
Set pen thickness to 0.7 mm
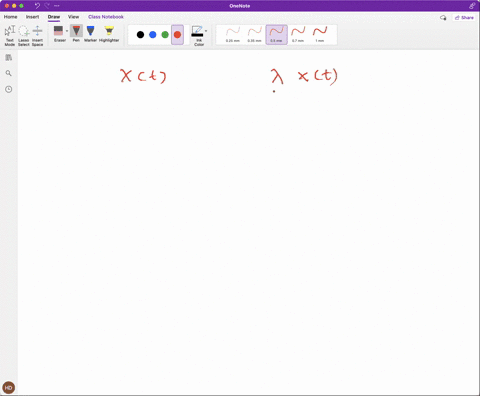tap(298, 35)
